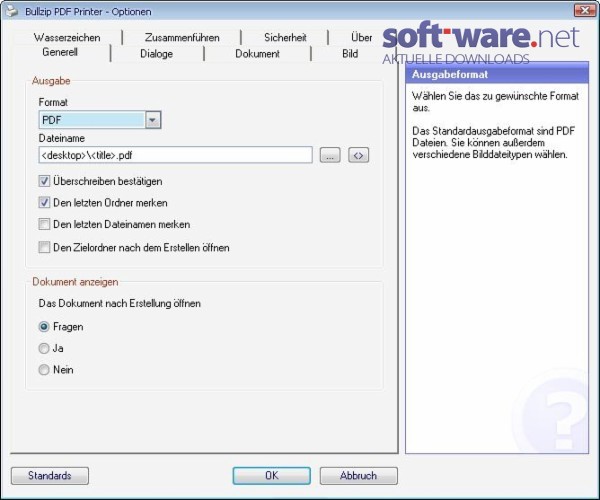This screenshot has width=600, height=500.
Task: Select the Nein radio button
Action: point(44,370)
